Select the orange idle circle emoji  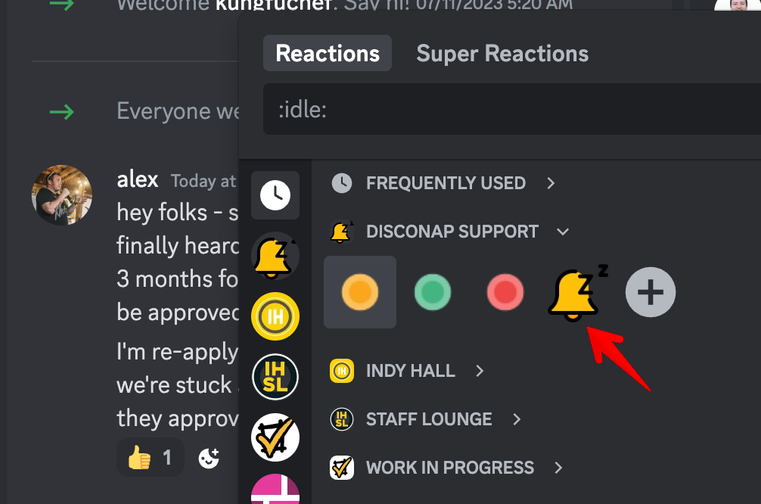point(360,292)
